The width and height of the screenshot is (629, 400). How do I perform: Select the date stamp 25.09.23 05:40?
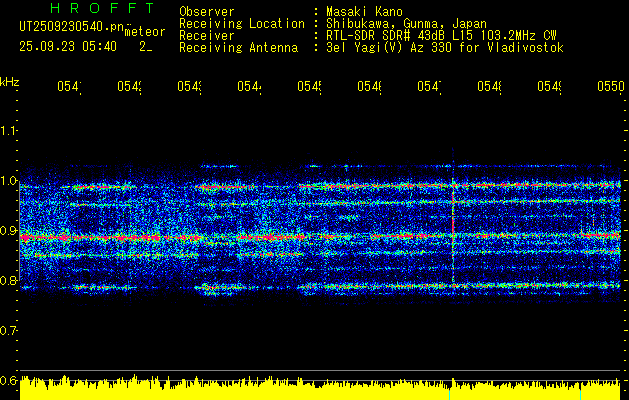tap(68, 47)
